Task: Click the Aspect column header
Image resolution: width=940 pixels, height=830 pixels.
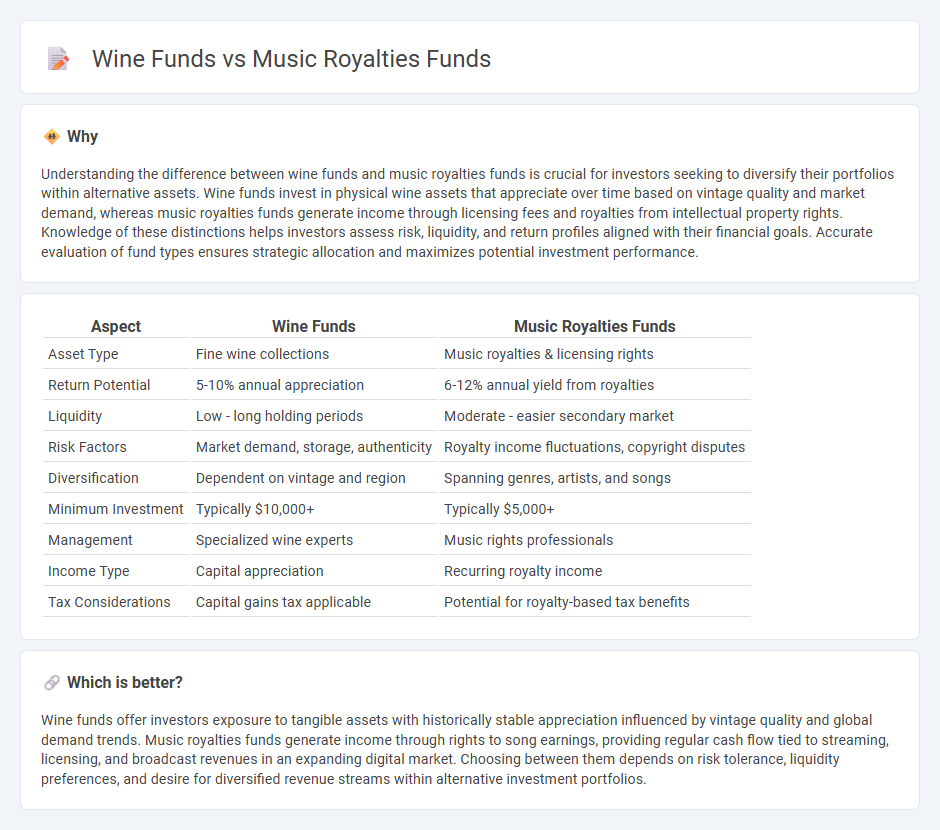Action: (116, 326)
